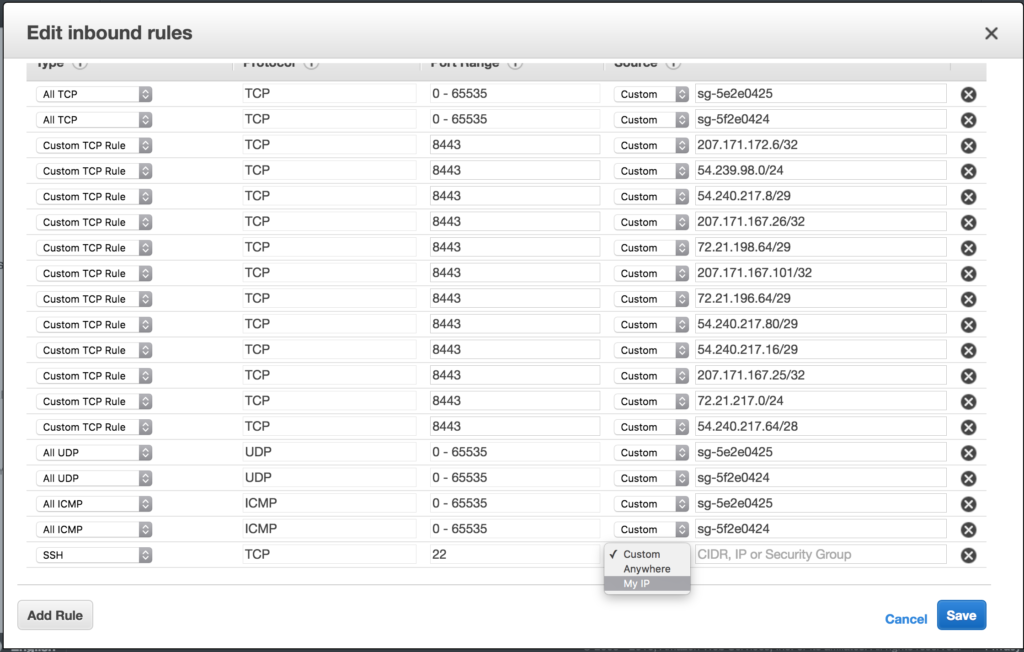Image resolution: width=1024 pixels, height=652 pixels.
Task: Choose Anywhere from the source menu
Action: (647, 569)
